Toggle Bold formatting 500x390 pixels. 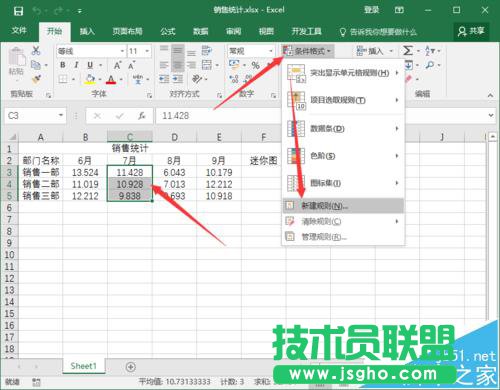(x=63, y=65)
